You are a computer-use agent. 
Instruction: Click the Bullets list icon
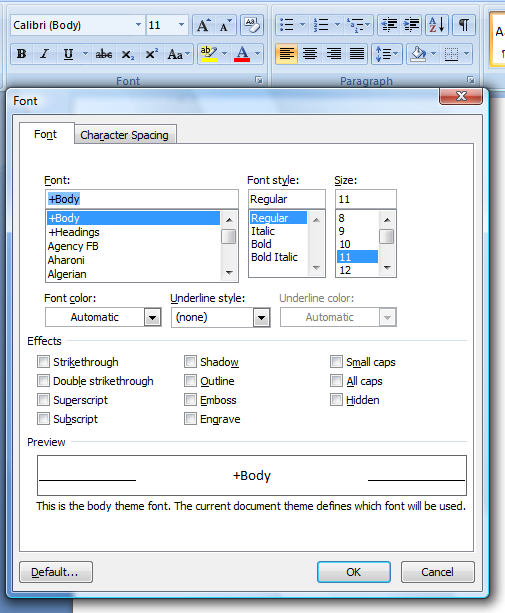point(287,25)
